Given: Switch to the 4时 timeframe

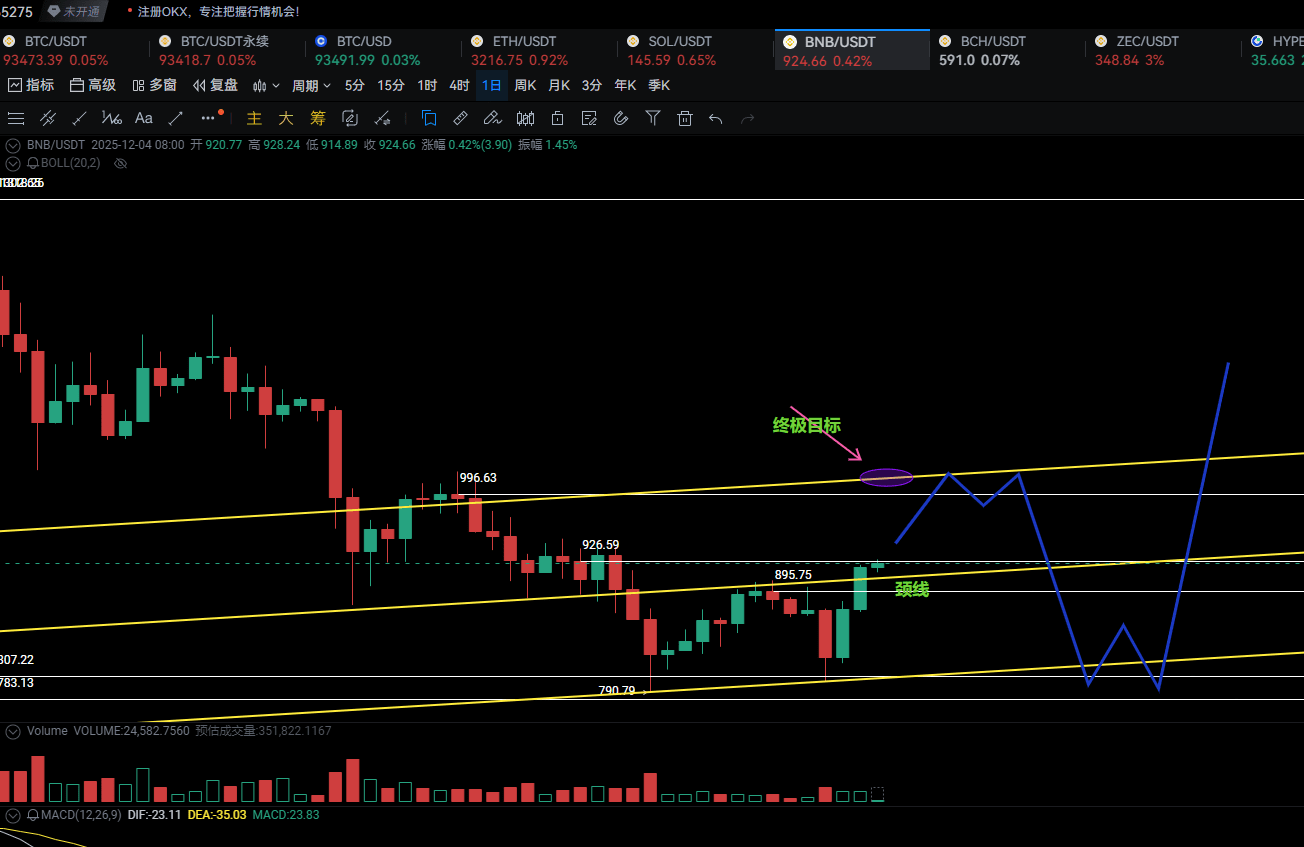Looking at the screenshot, I should click(x=459, y=86).
